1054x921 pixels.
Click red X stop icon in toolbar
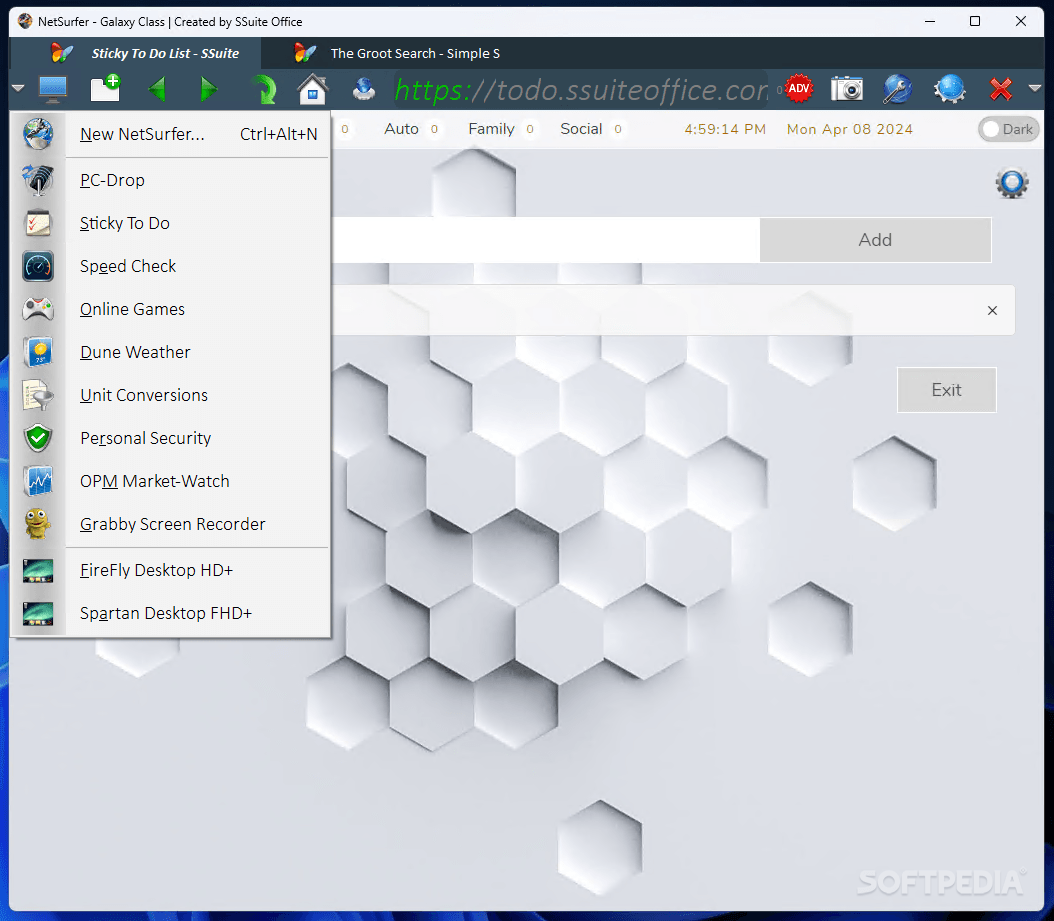1001,89
